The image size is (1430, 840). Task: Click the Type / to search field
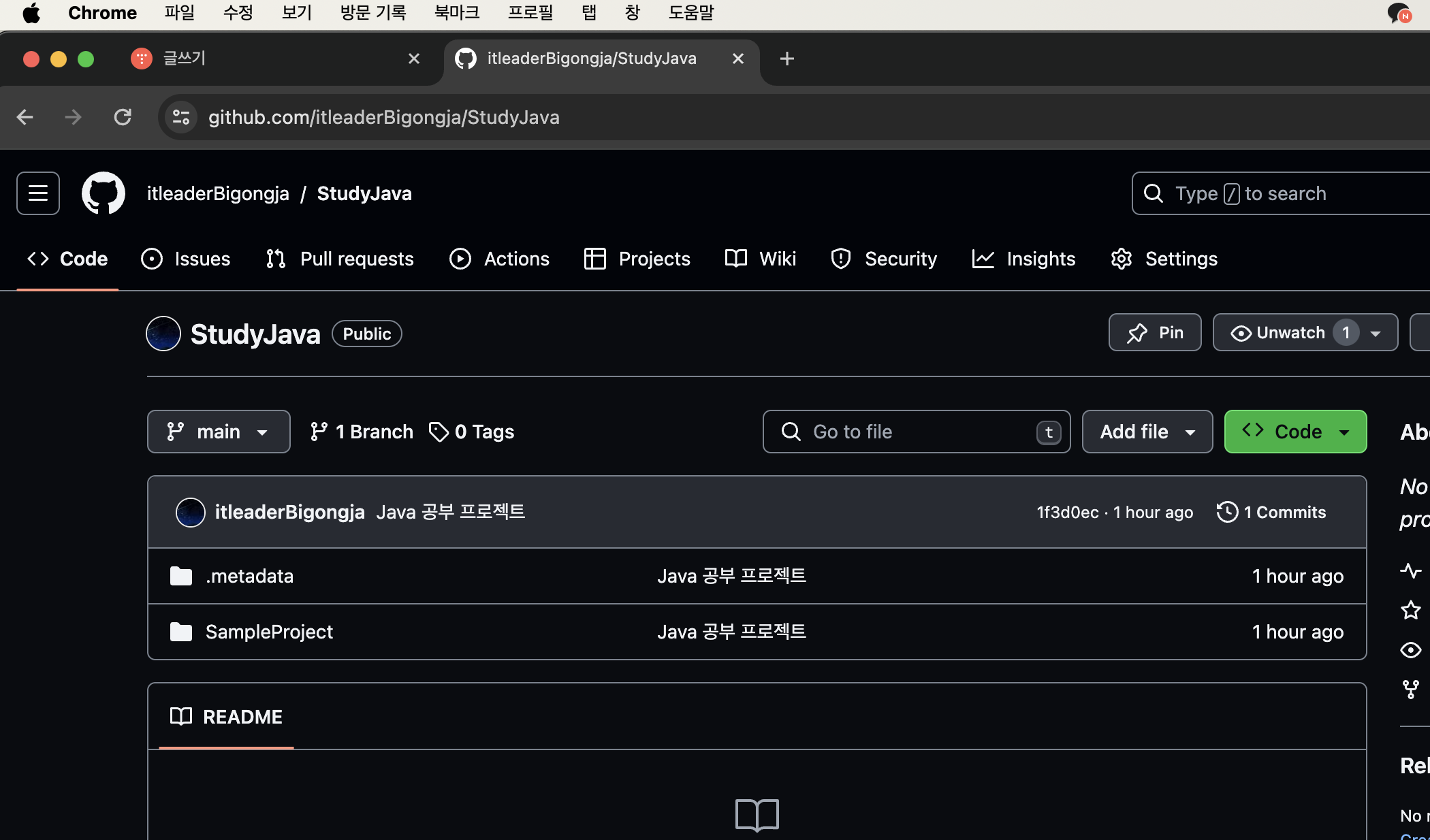tap(1280, 193)
